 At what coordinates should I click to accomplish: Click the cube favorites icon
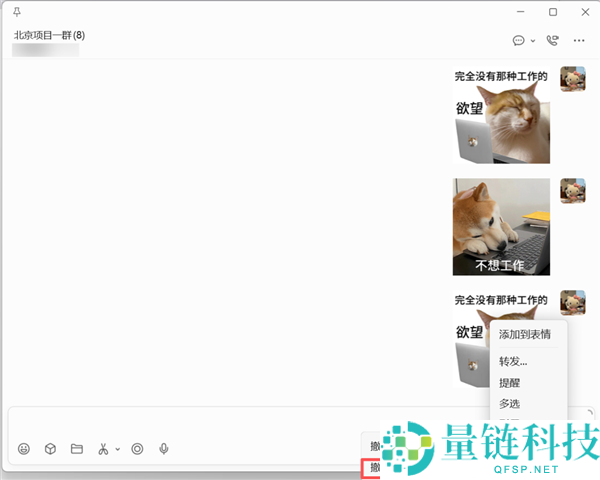point(50,449)
